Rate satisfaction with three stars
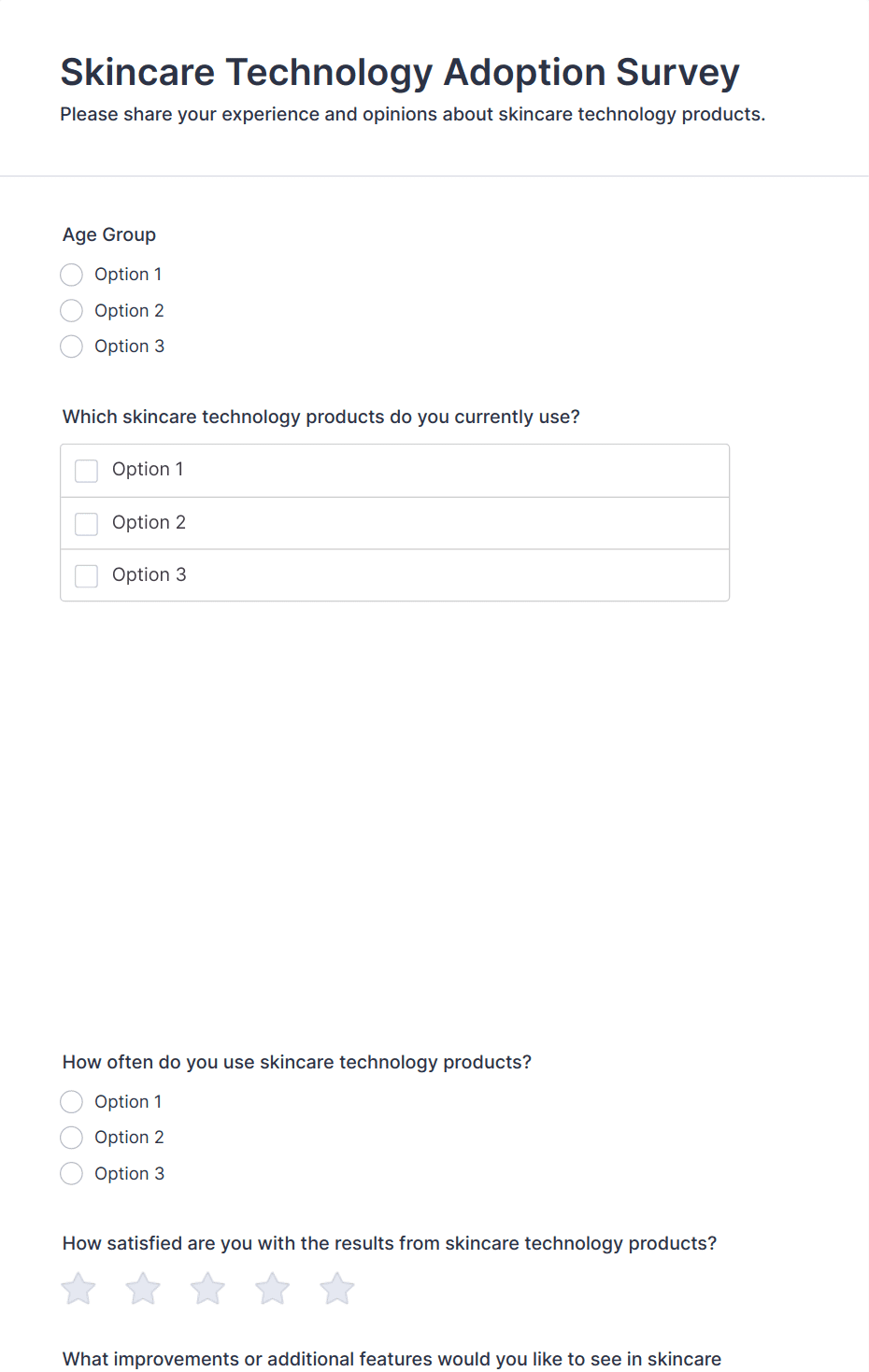 (207, 1289)
